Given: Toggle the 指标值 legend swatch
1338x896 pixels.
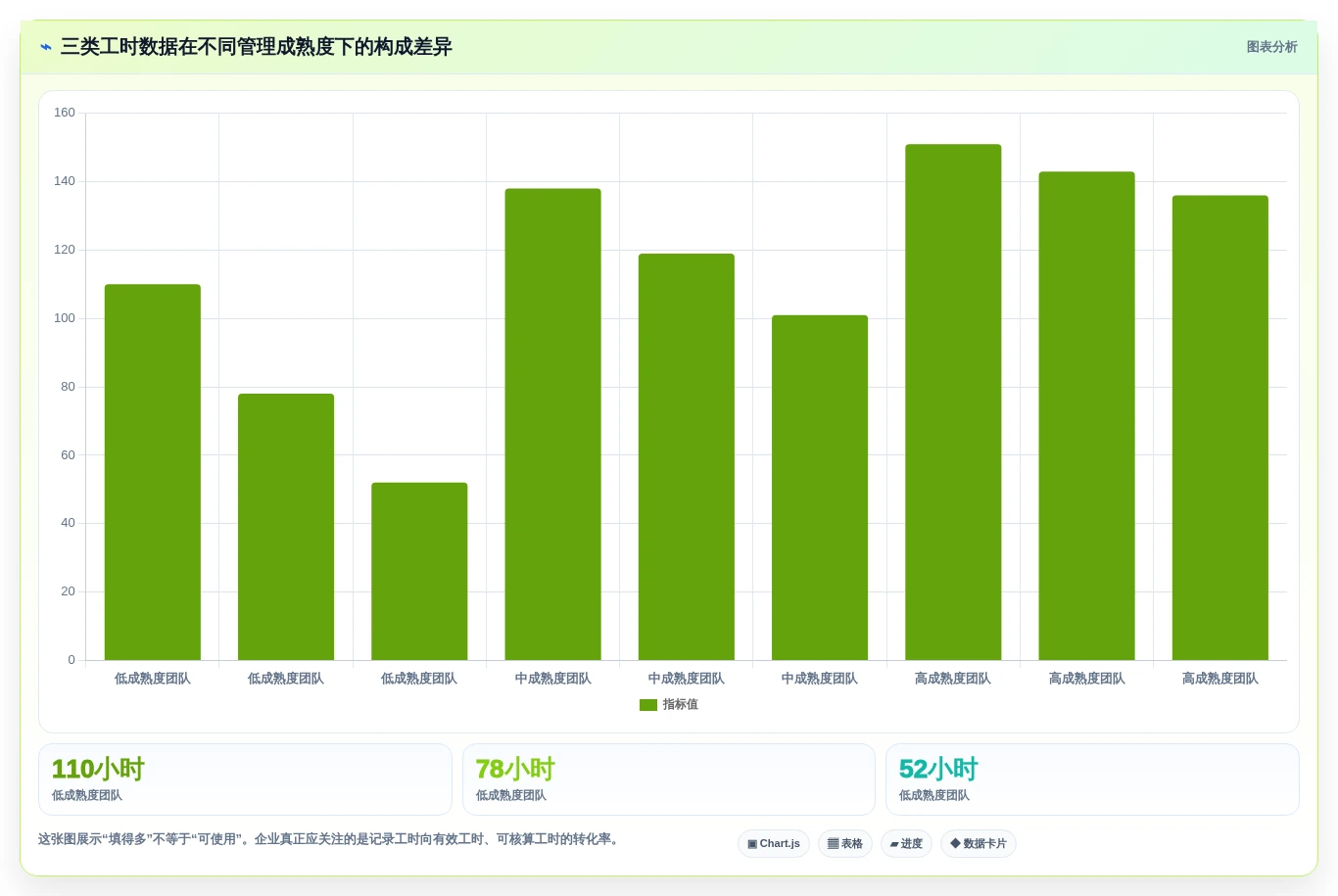Looking at the screenshot, I should 648,705.
